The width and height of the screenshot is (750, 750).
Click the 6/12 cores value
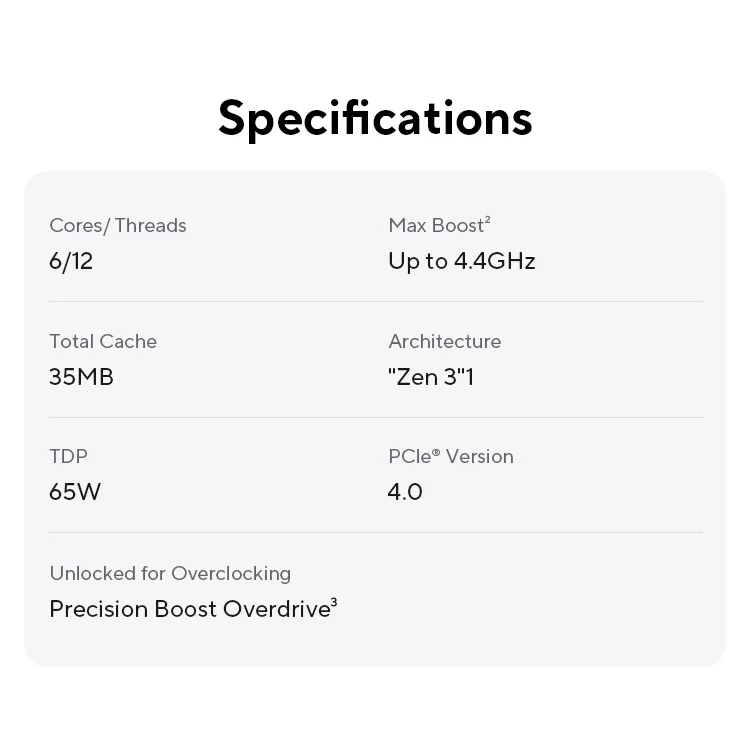click(x=71, y=261)
